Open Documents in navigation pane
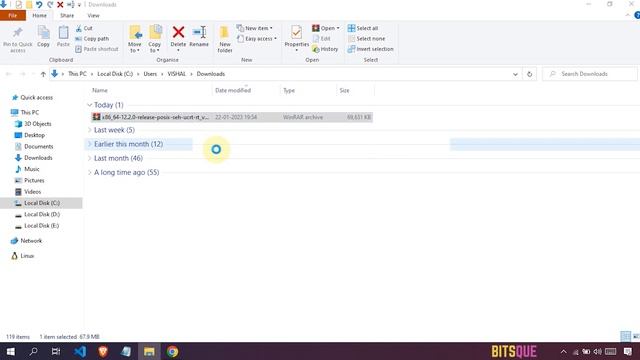The height and width of the screenshot is (360, 640). click(x=34, y=147)
